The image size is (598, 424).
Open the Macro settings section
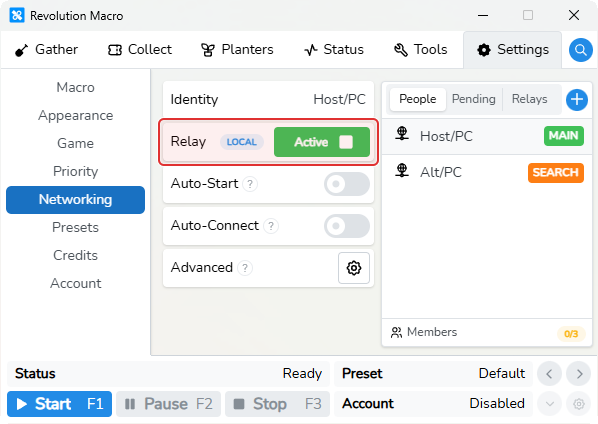(76, 87)
